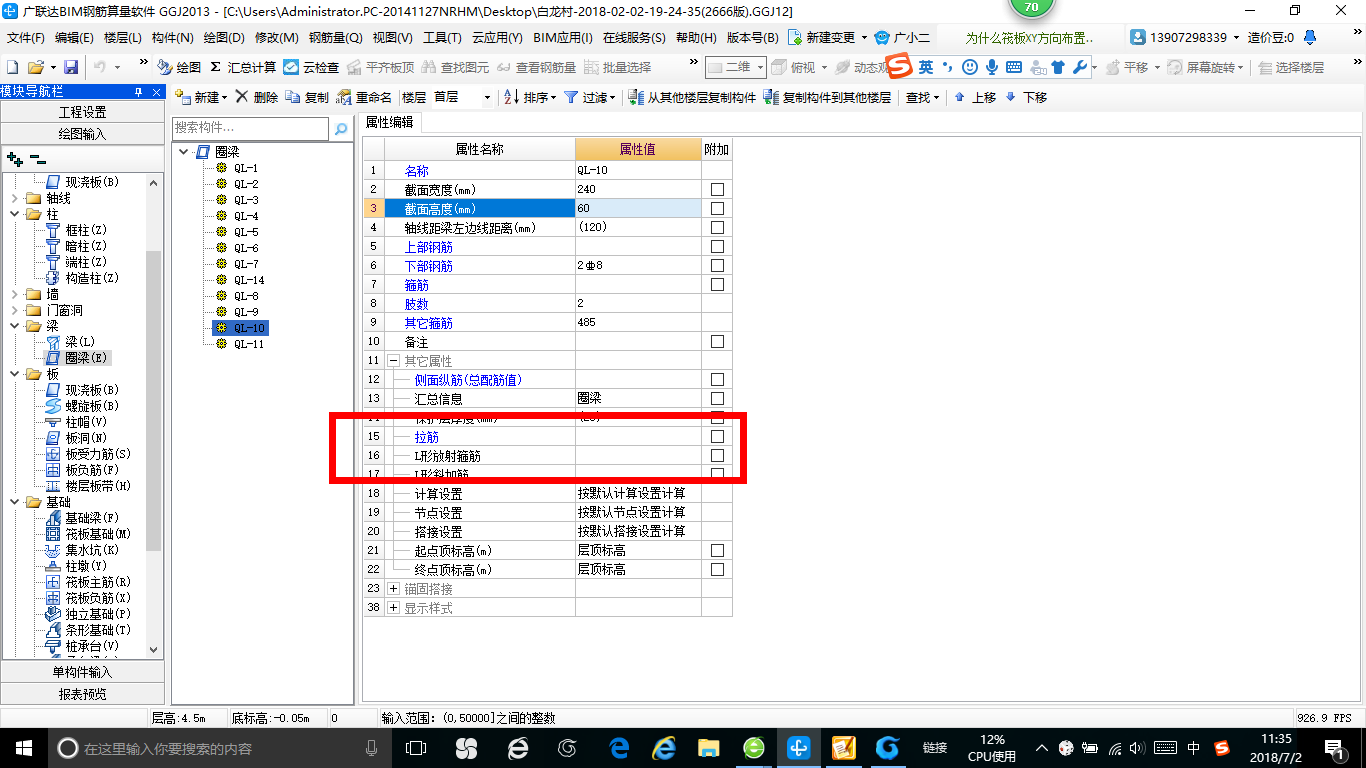Toggle 附加 checkbox for 箍筋
The width and height of the screenshot is (1366, 768).
[x=717, y=285]
